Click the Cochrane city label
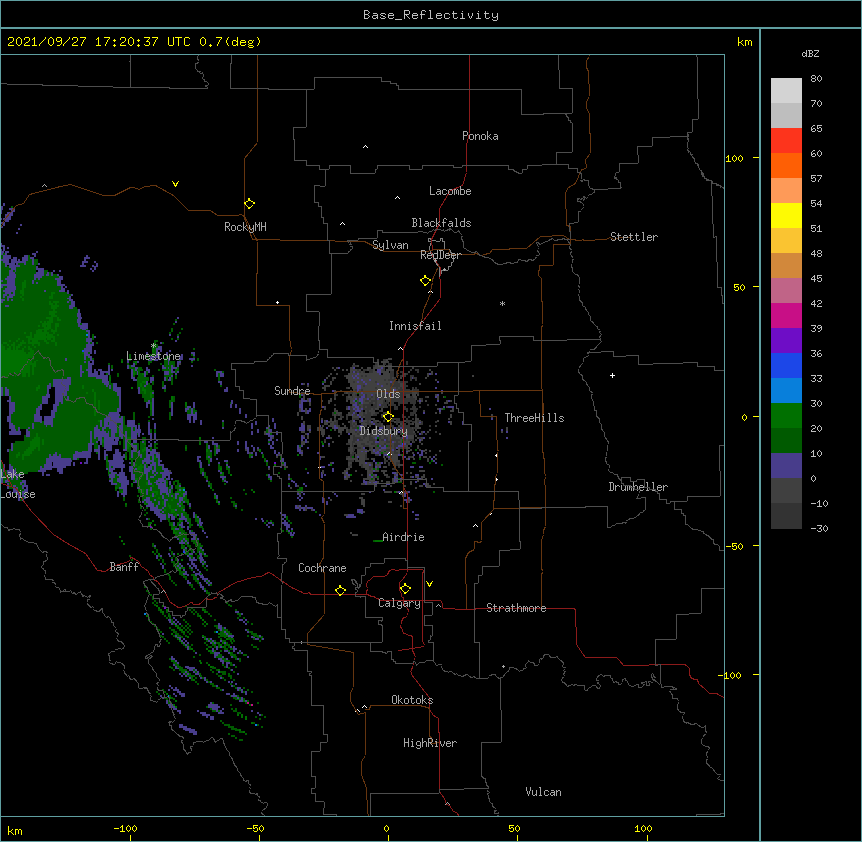This screenshot has height=842, width=862. pos(322,568)
